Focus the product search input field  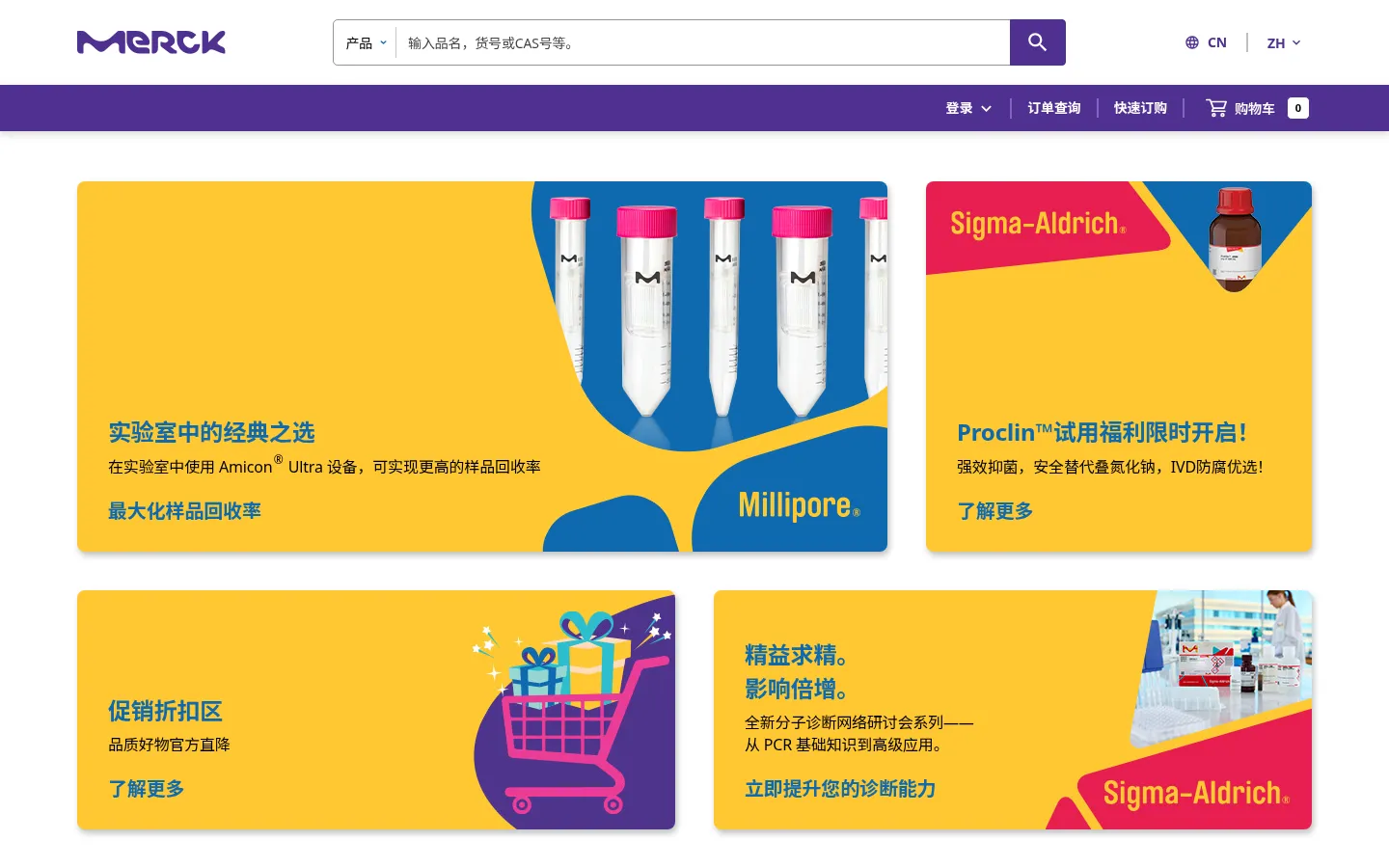click(x=702, y=42)
